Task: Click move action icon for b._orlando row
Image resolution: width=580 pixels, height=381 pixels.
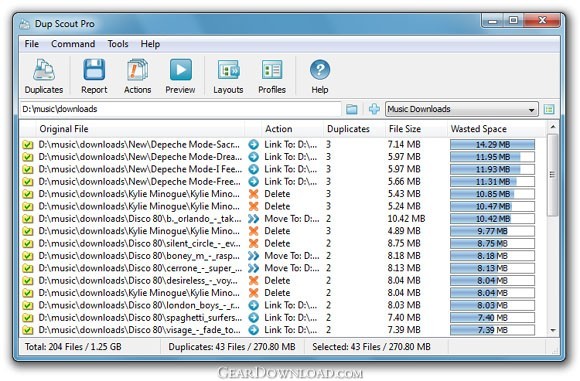Action: click(x=253, y=219)
